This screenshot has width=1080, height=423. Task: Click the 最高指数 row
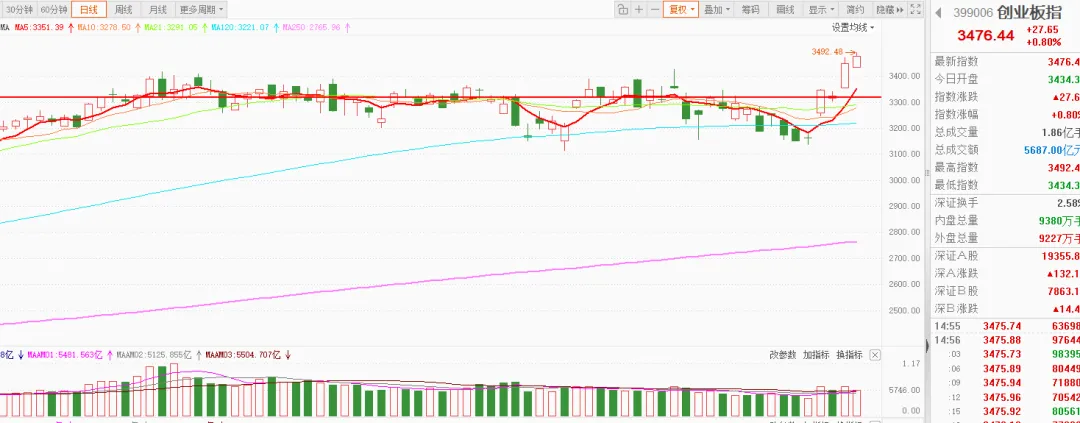(x=1005, y=167)
